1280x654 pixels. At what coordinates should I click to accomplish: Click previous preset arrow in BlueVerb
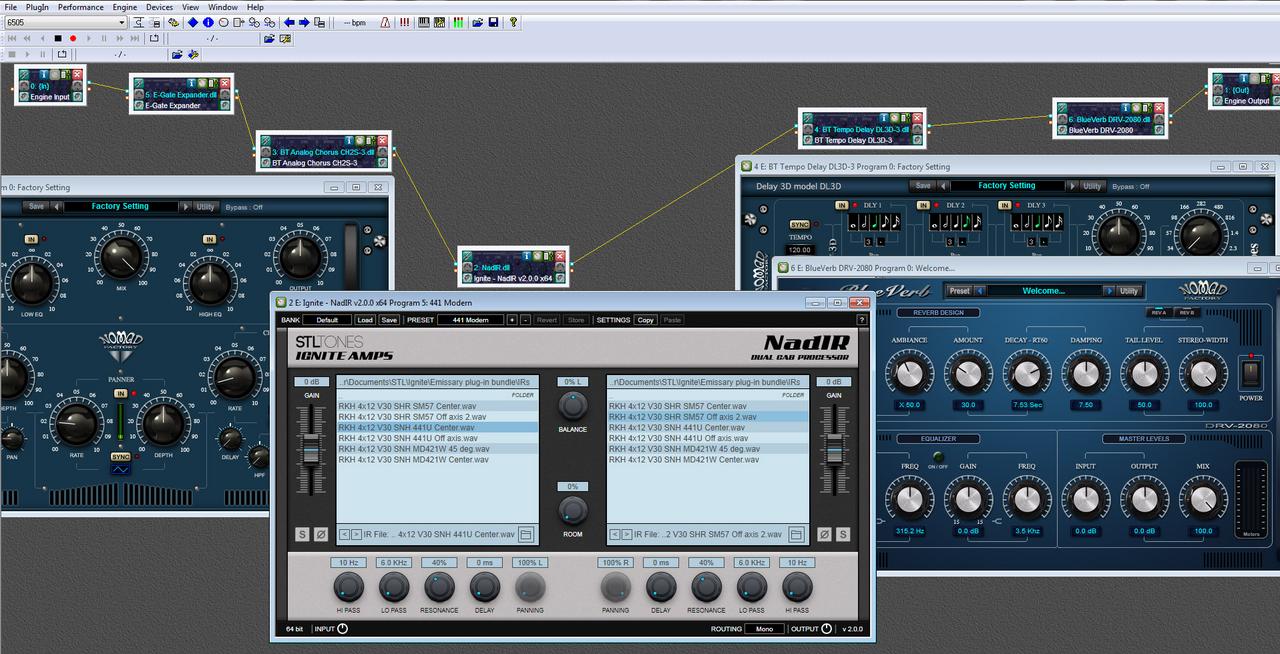[981, 291]
